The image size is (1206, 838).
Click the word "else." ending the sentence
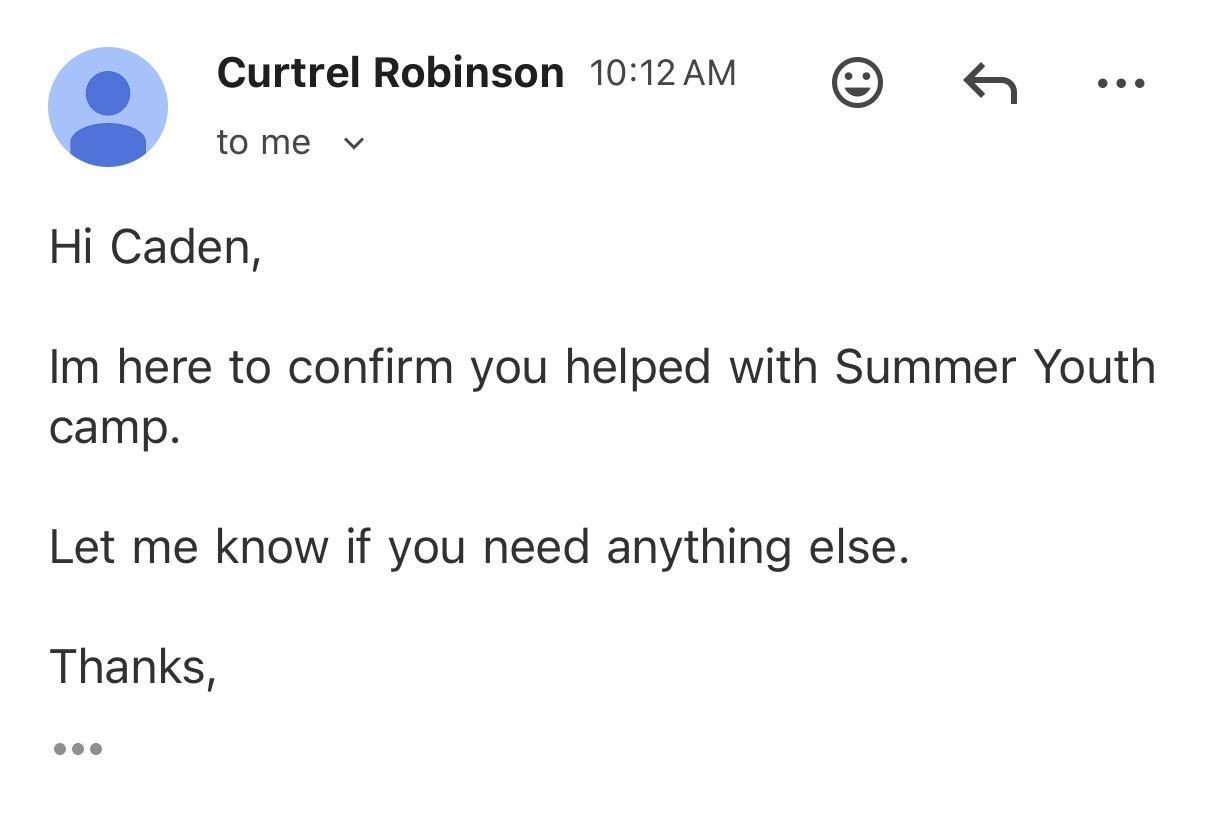click(x=858, y=547)
